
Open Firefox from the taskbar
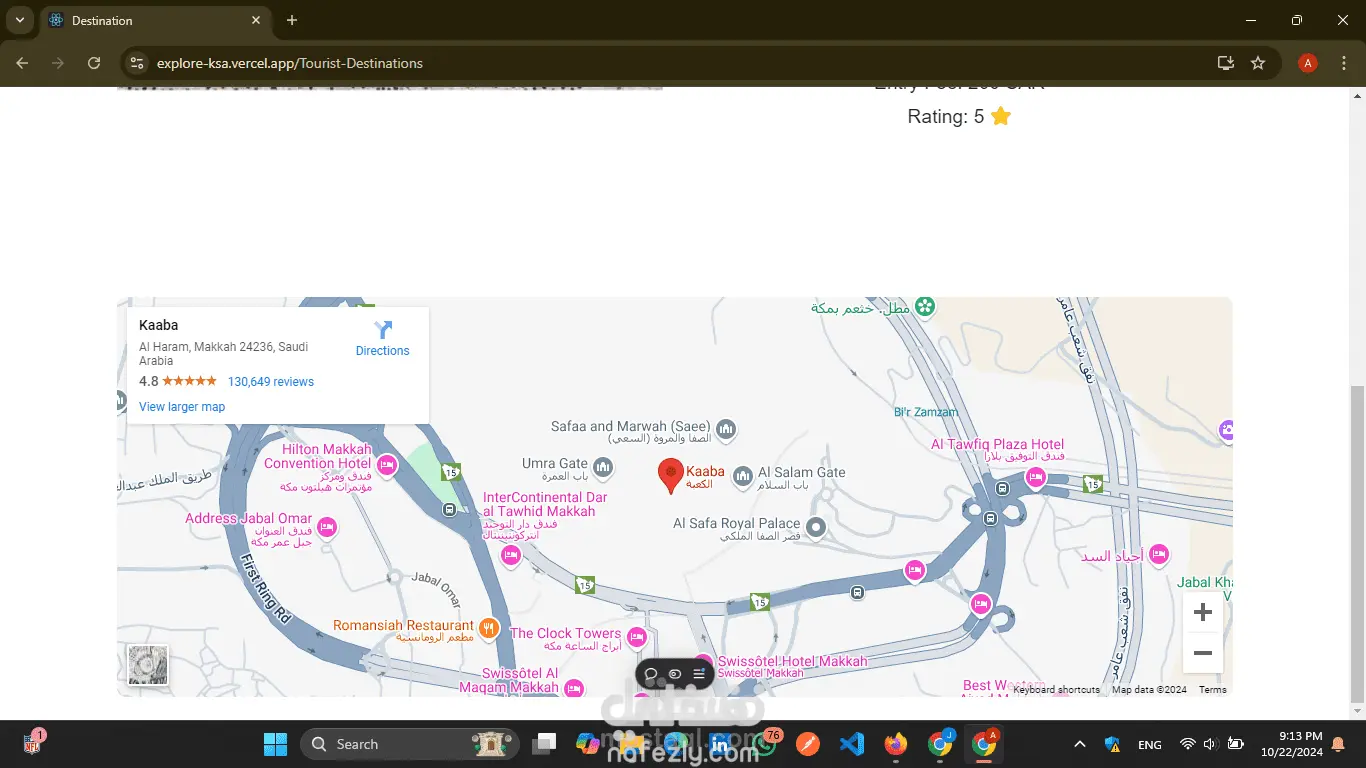(x=896, y=744)
